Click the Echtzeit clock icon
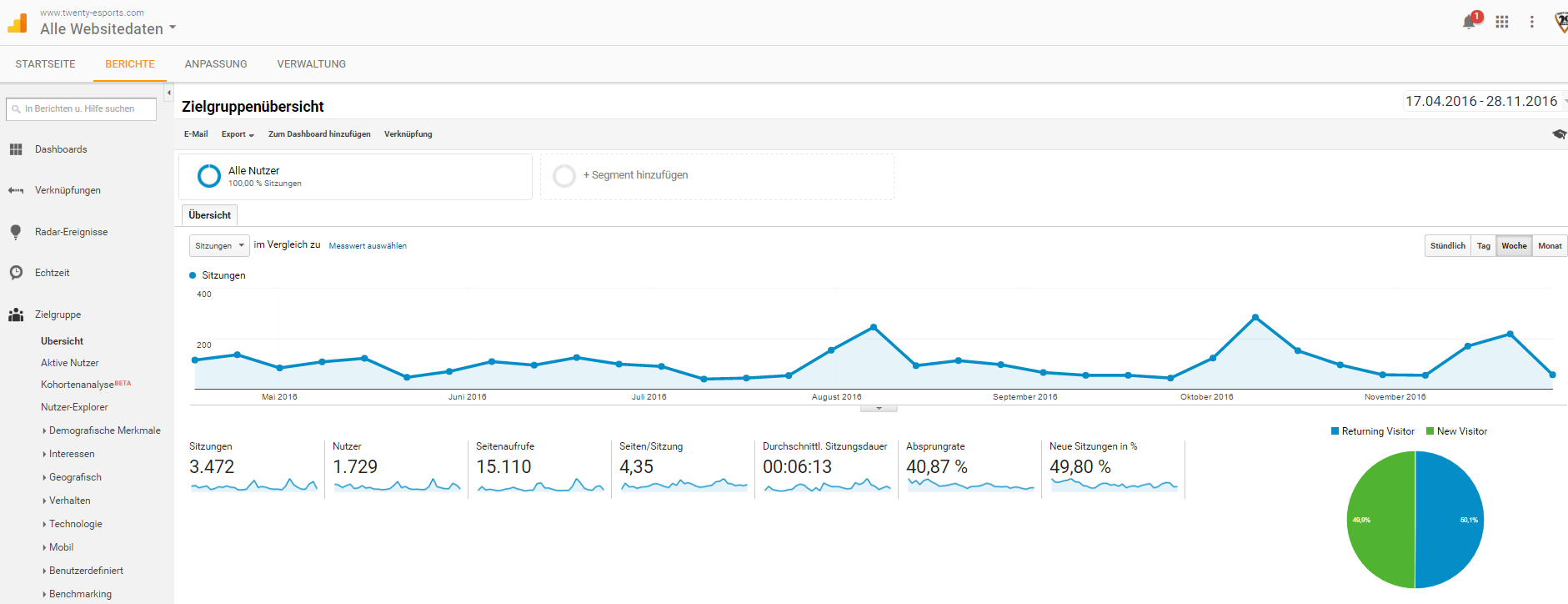The height and width of the screenshot is (604, 1568). pyautogui.click(x=16, y=273)
